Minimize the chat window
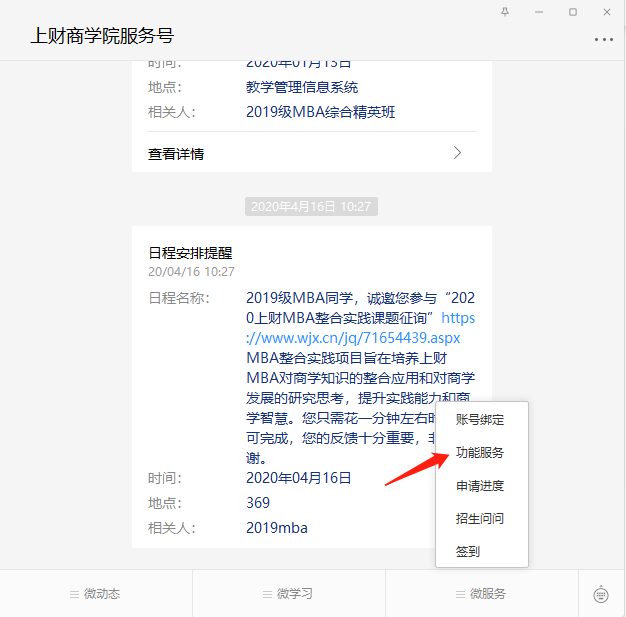The image size is (626, 617). [x=539, y=12]
